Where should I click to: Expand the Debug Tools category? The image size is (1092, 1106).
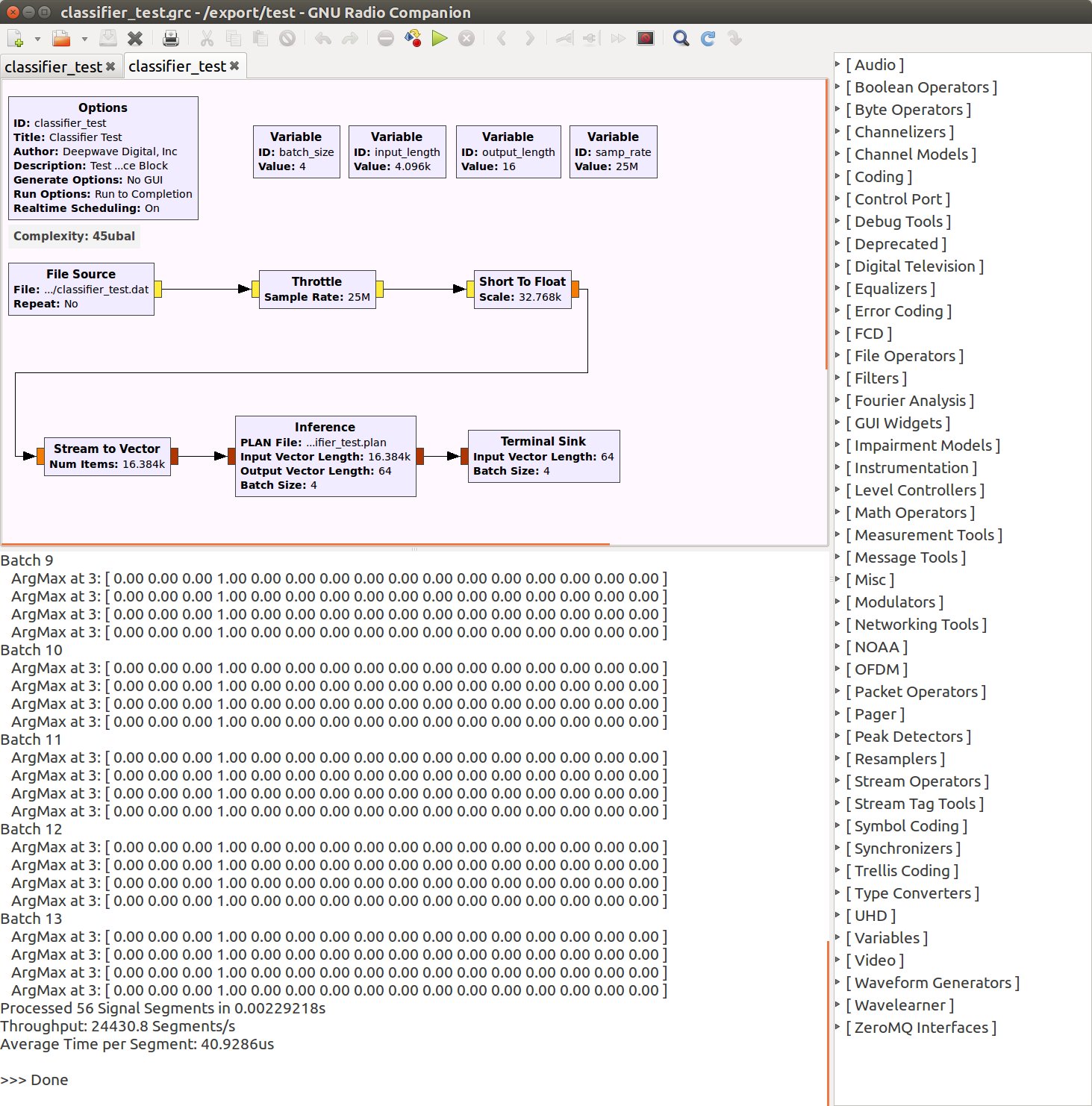(x=837, y=222)
